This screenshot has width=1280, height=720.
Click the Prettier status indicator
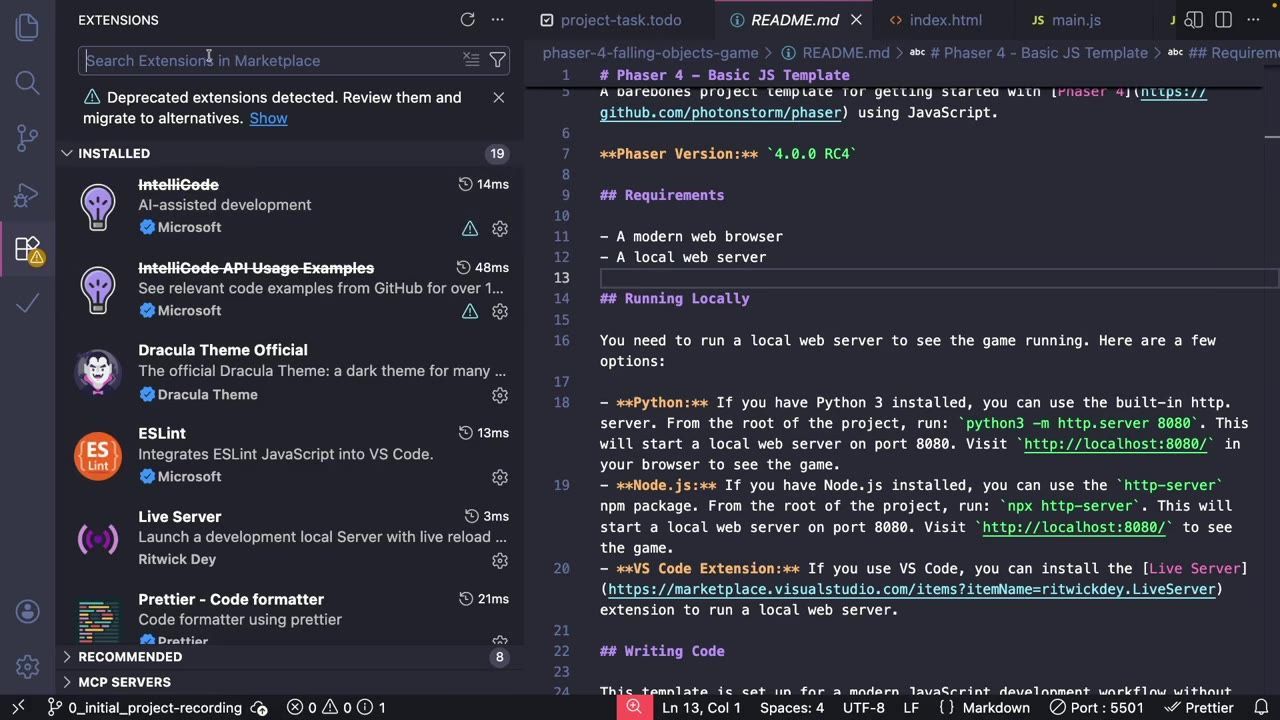(x=1198, y=707)
